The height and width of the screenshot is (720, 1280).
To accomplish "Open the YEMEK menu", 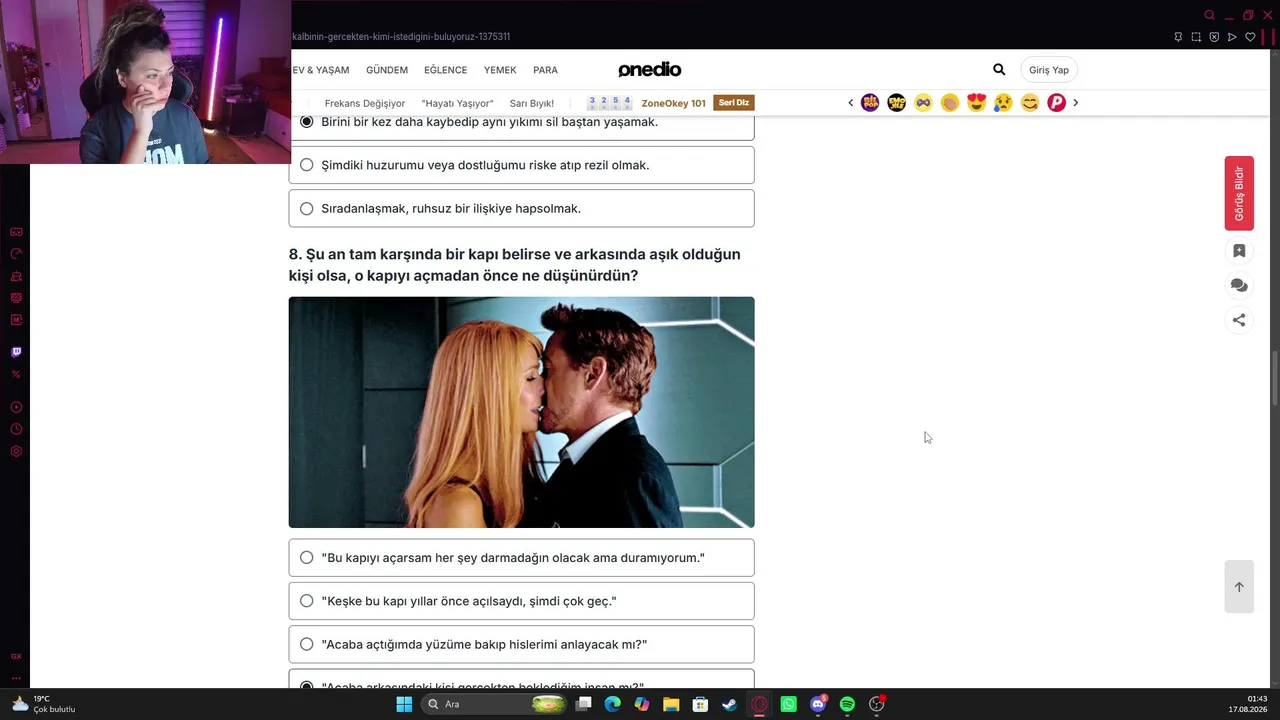I will (500, 70).
